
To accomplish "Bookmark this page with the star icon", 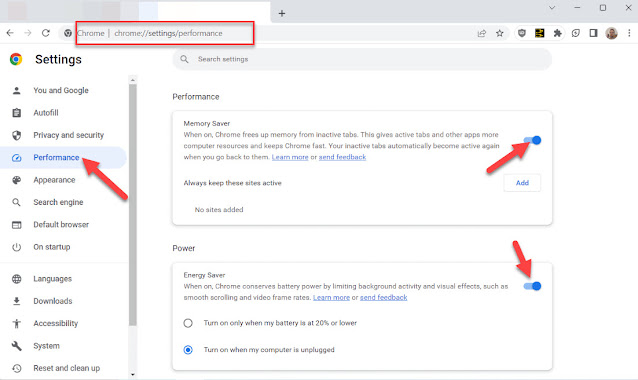I will (x=500, y=33).
